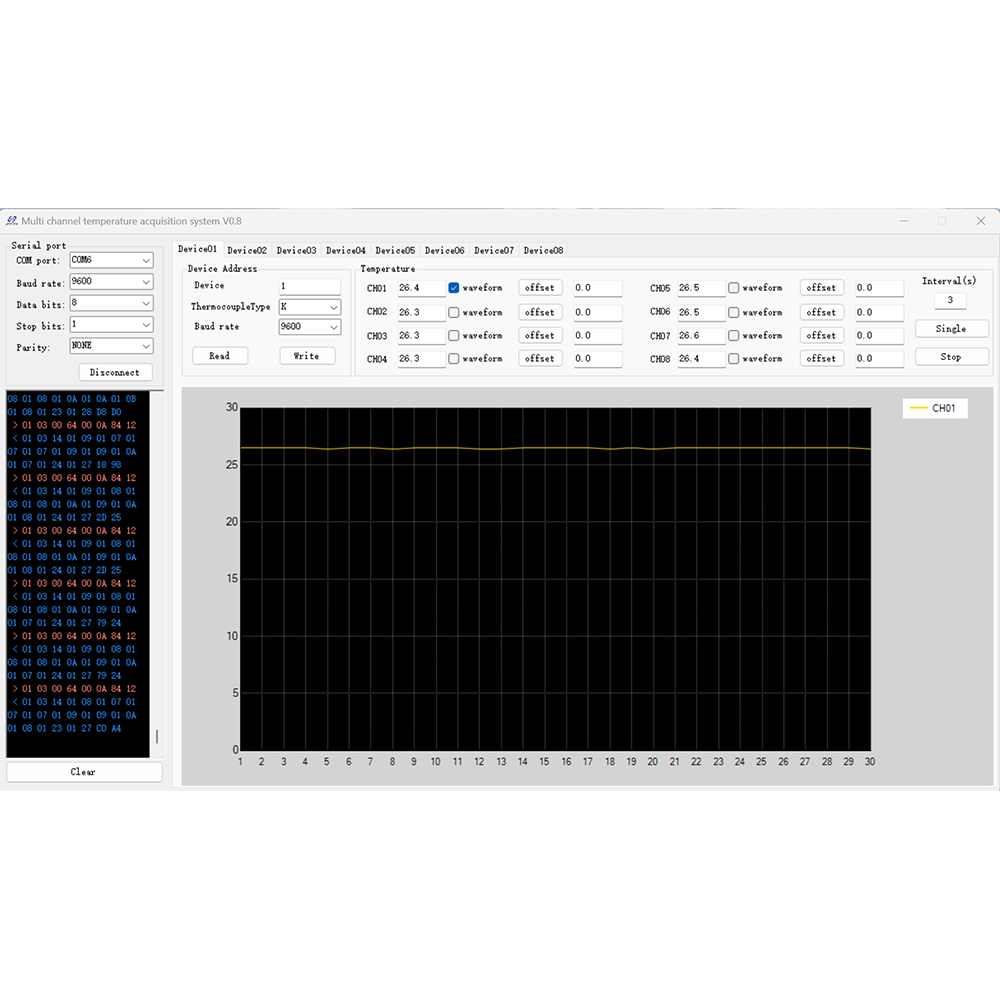
Task: Clear the serial log output
Action: [x=84, y=772]
